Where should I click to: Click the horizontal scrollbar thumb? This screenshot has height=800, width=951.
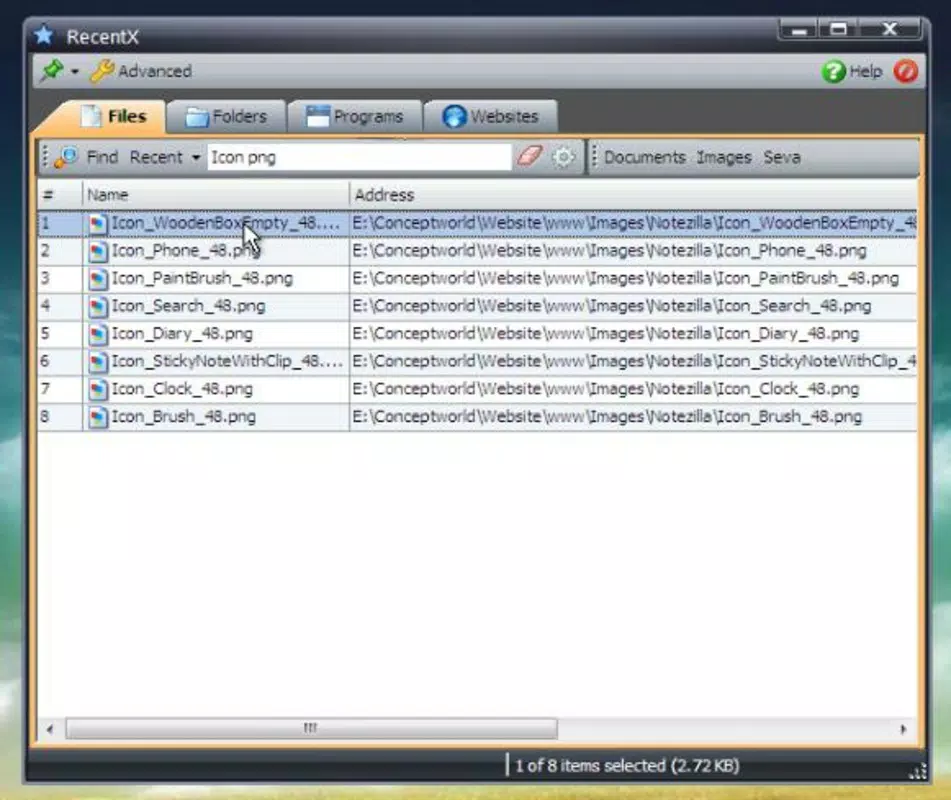click(311, 728)
